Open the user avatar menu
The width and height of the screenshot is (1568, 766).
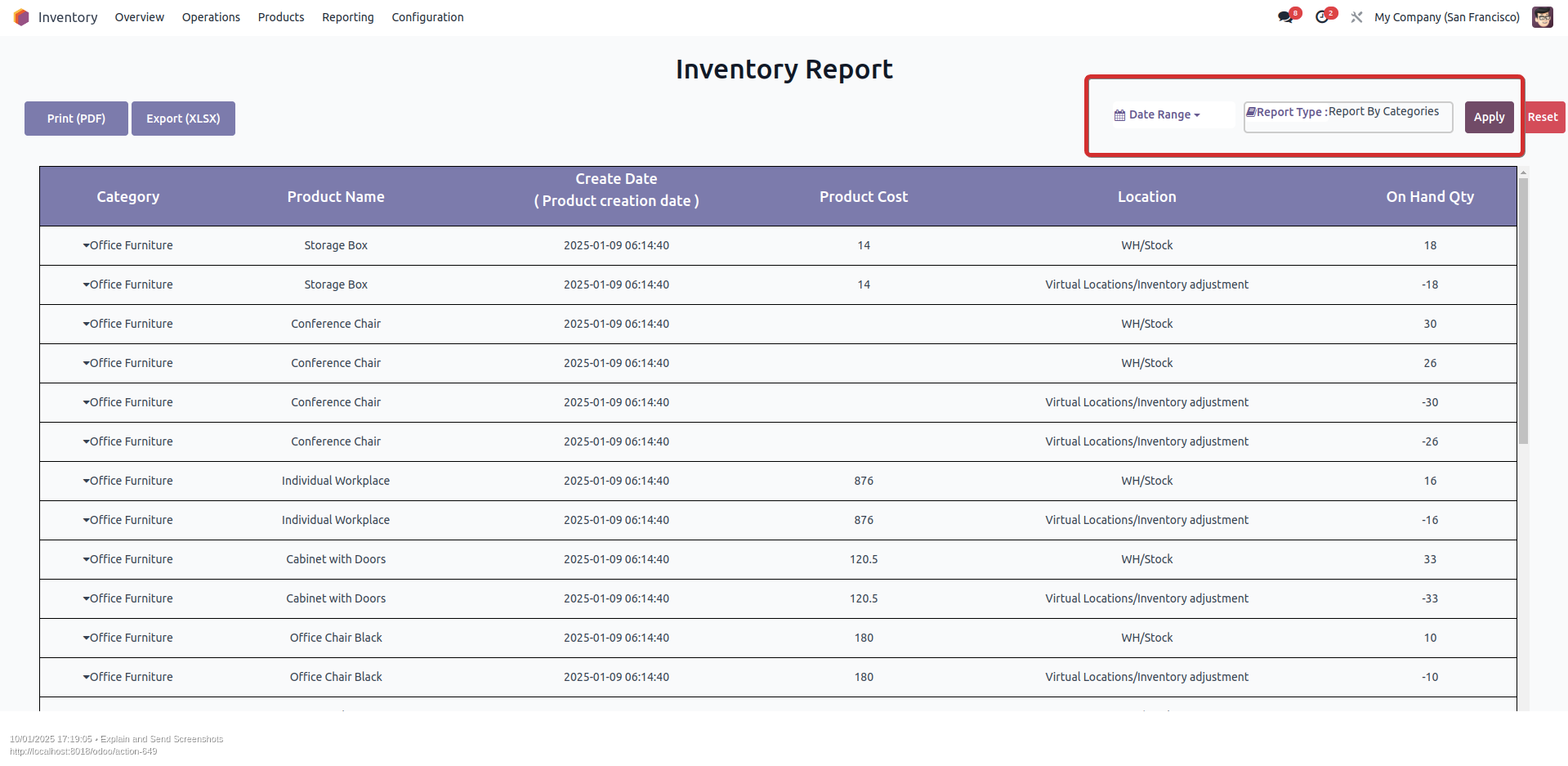1542,17
